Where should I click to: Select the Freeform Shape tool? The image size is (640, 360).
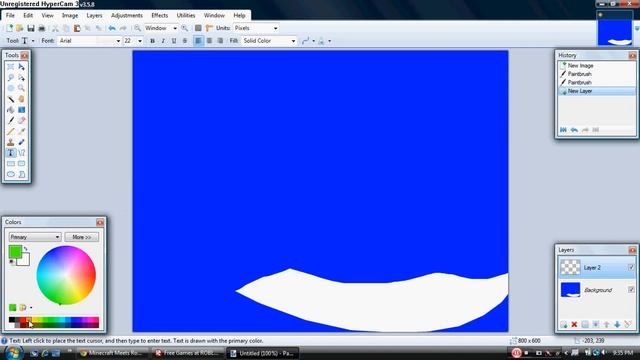[x=21, y=174]
